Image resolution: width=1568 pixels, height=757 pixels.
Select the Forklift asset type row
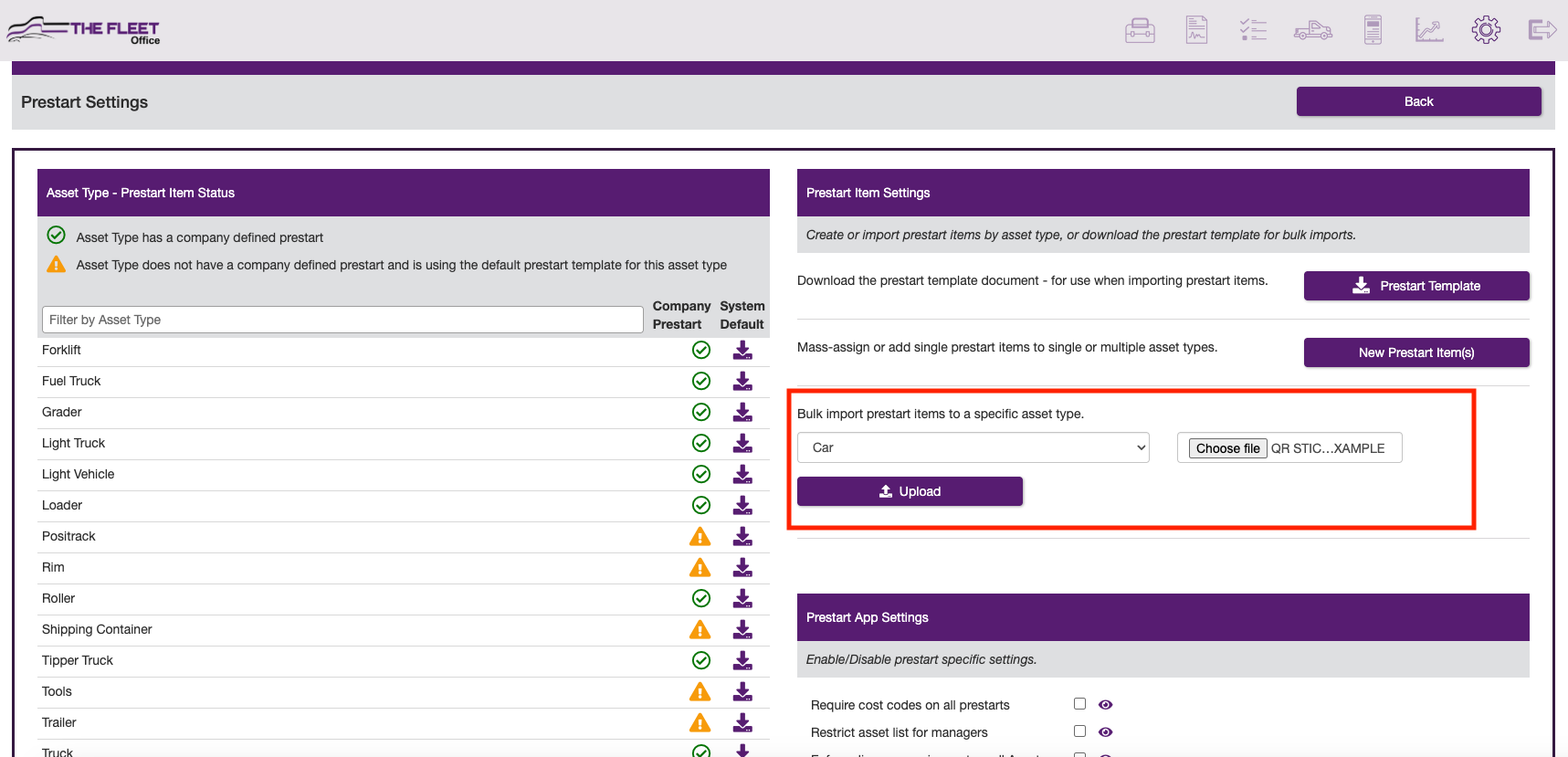pos(404,350)
